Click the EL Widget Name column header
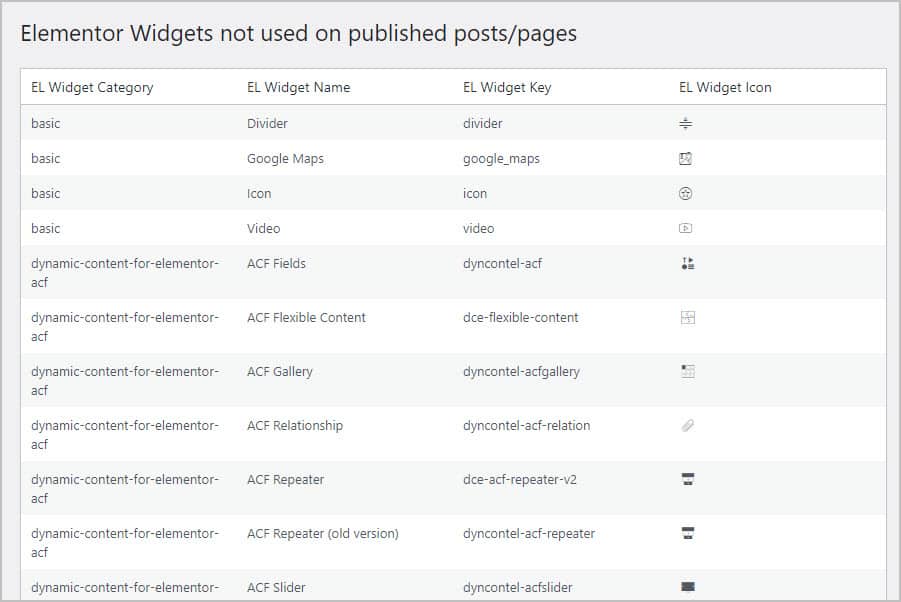901x602 pixels. coord(298,87)
